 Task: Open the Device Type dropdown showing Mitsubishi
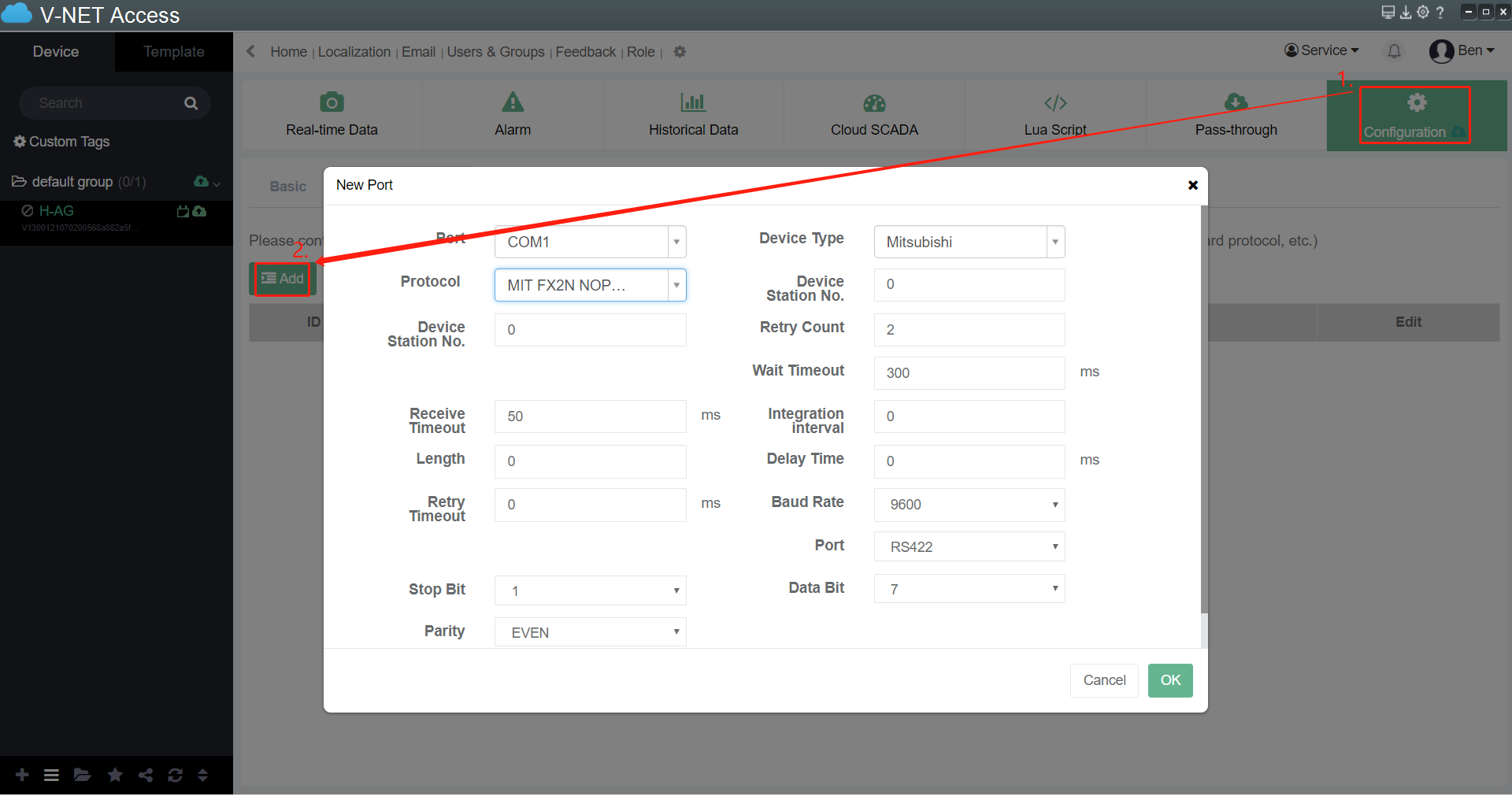point(969,242)
